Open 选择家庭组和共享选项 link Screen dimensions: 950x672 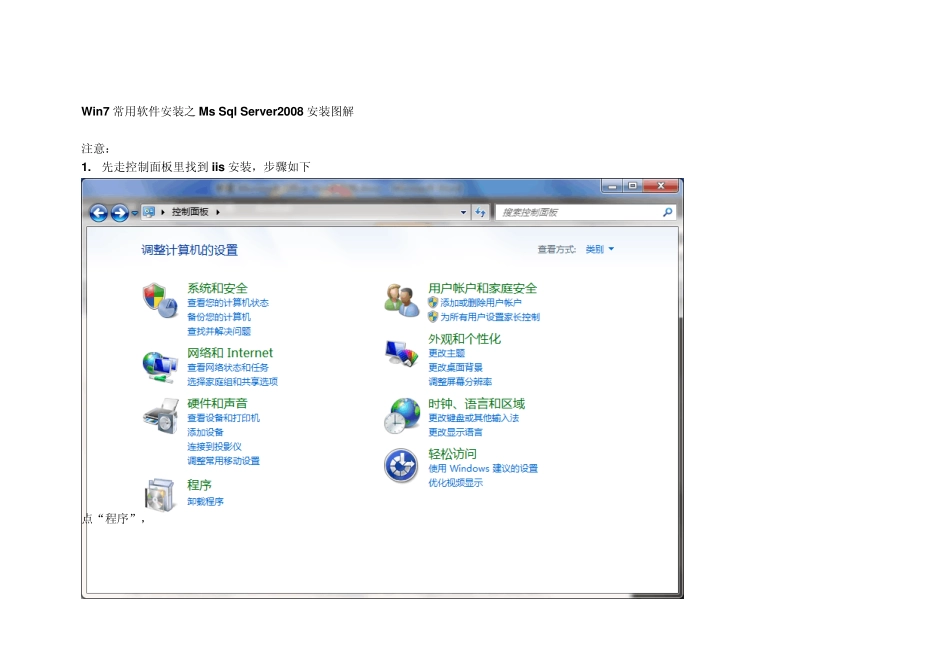(x=233, y=382)
